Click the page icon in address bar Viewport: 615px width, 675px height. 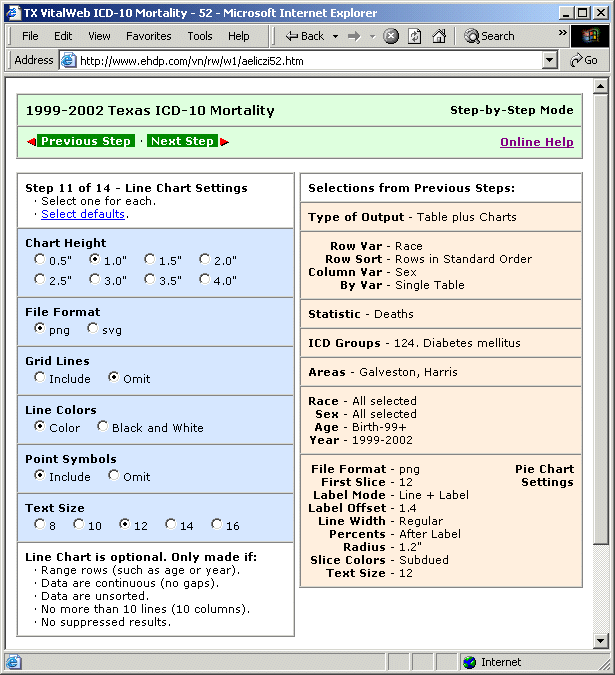tap(68, 60)
